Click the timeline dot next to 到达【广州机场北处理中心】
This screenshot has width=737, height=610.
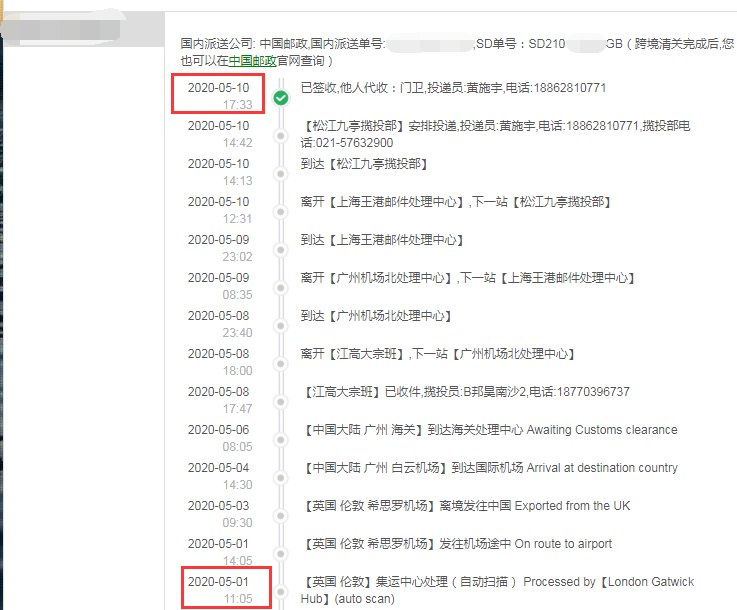click(x=281, y=325)
